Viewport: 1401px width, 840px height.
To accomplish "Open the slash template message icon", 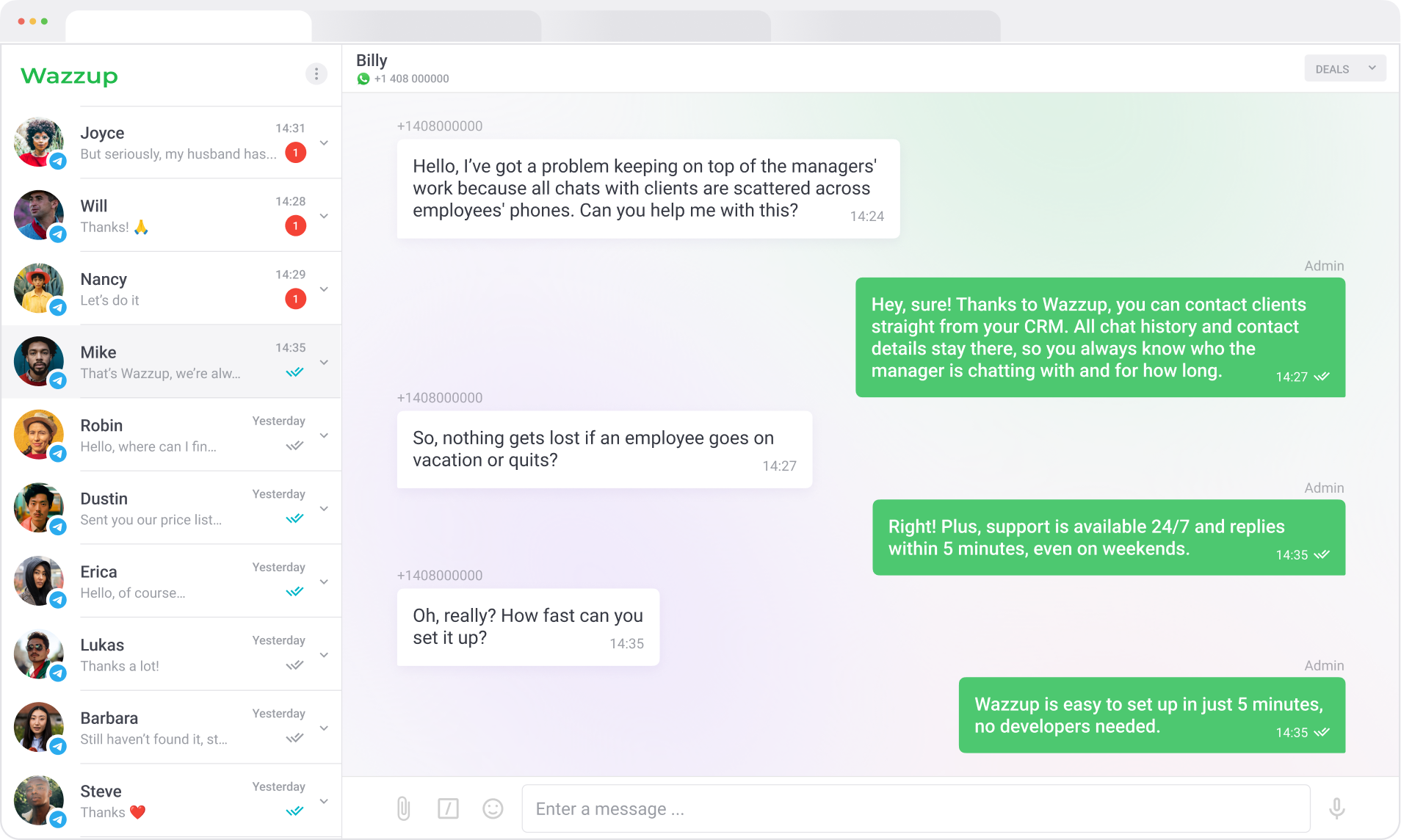I will (x=448, y=808).
